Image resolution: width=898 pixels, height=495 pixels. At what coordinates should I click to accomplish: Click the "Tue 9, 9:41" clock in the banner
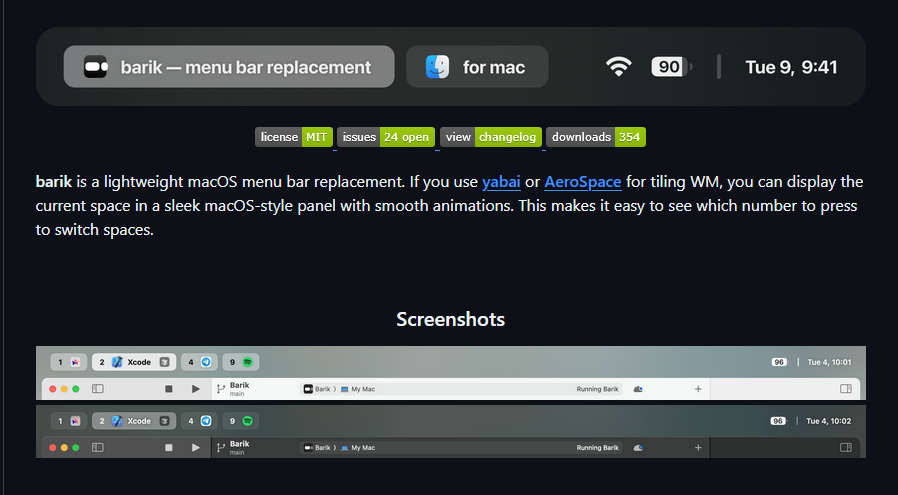tap(791, 67)
